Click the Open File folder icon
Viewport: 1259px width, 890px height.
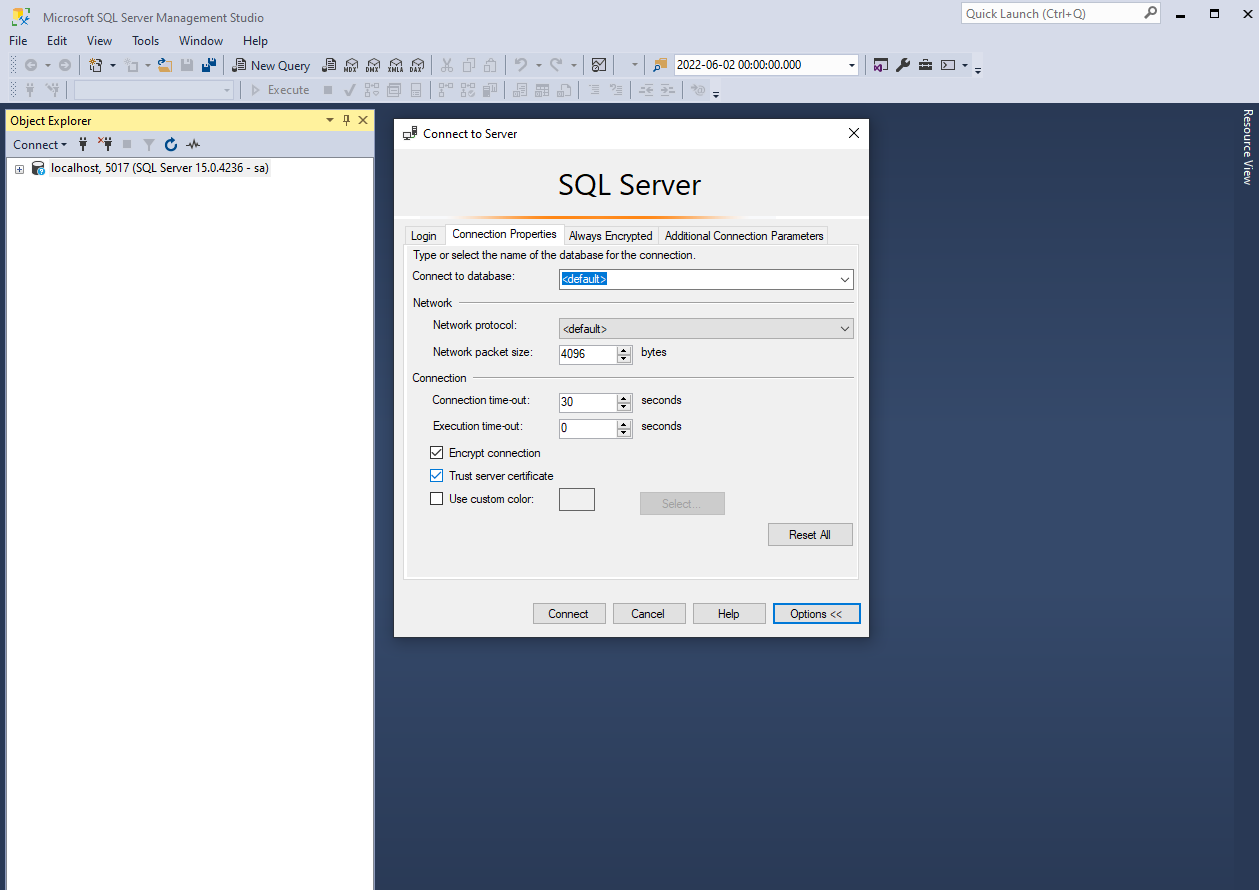click(x=165, y=65)
